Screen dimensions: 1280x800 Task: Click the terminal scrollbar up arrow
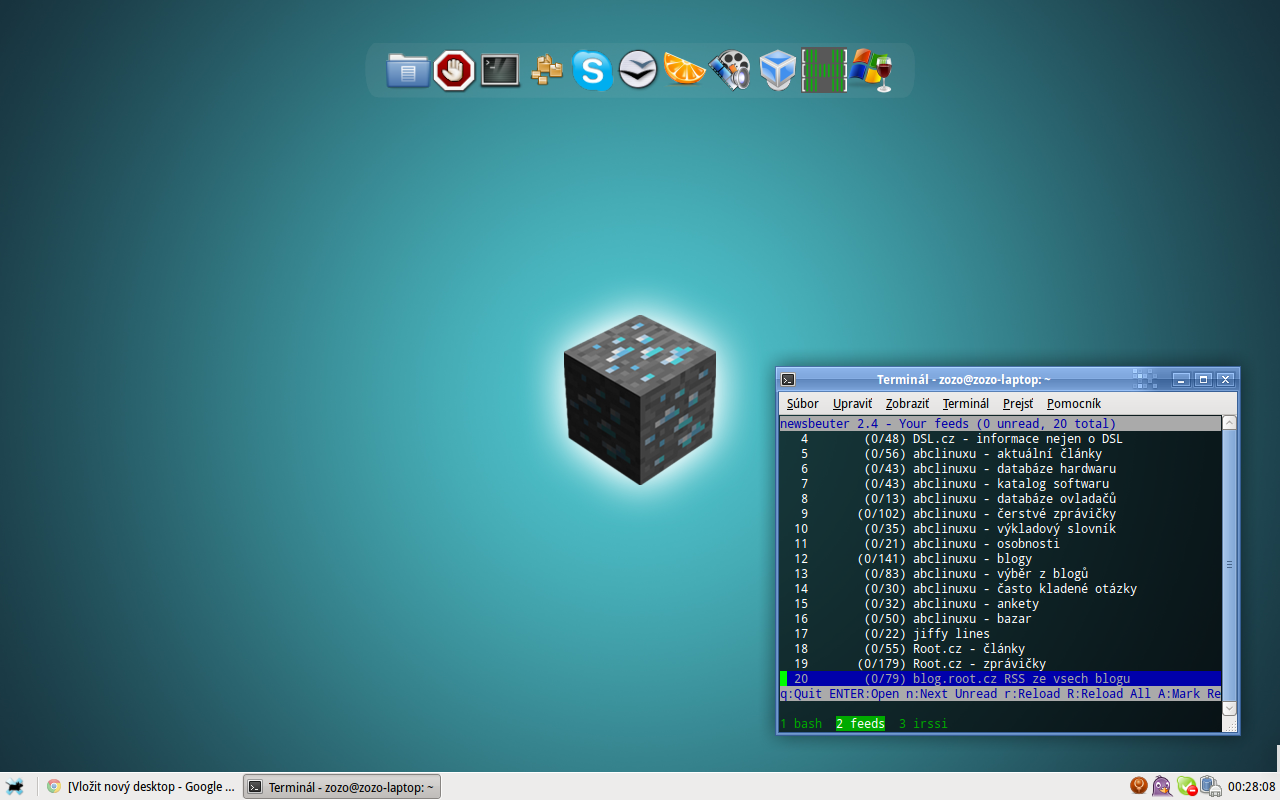click(x=1230, y=423)
